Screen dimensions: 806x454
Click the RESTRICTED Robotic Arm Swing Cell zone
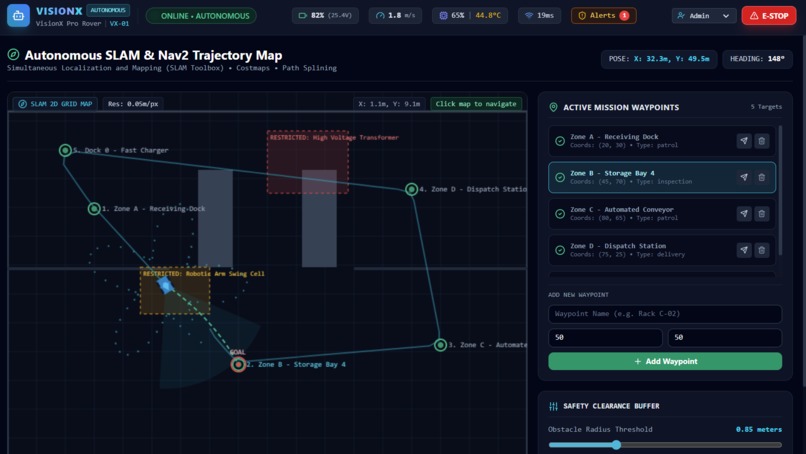[x=175, y=290]
